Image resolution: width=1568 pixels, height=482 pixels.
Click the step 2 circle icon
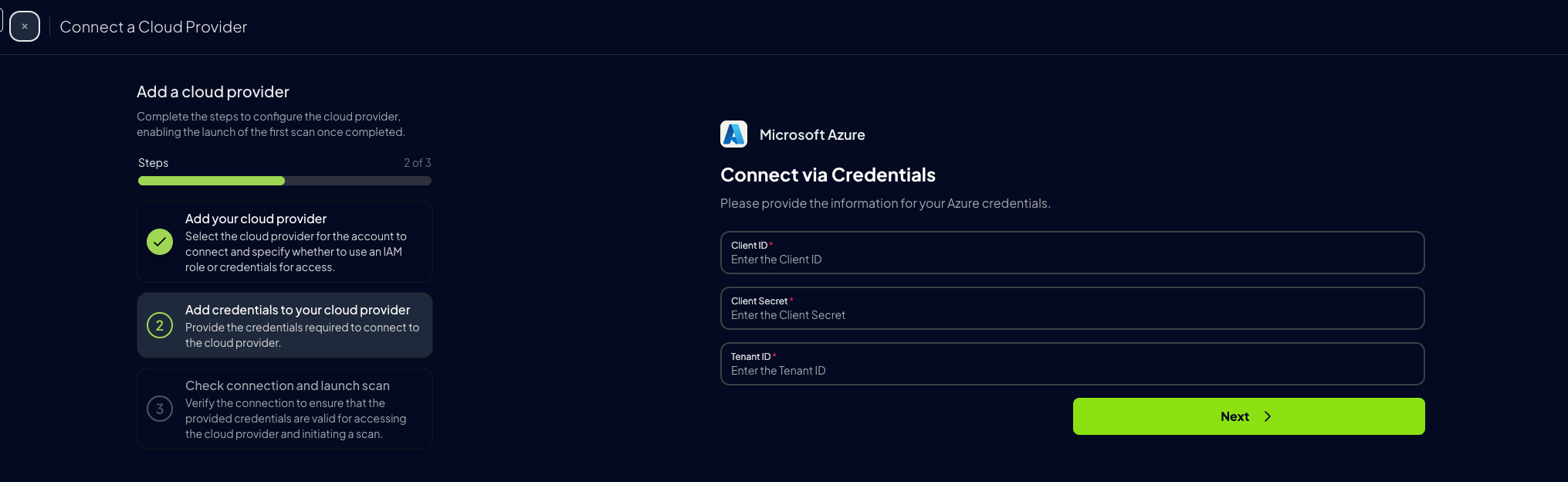[x=160, y=325]
